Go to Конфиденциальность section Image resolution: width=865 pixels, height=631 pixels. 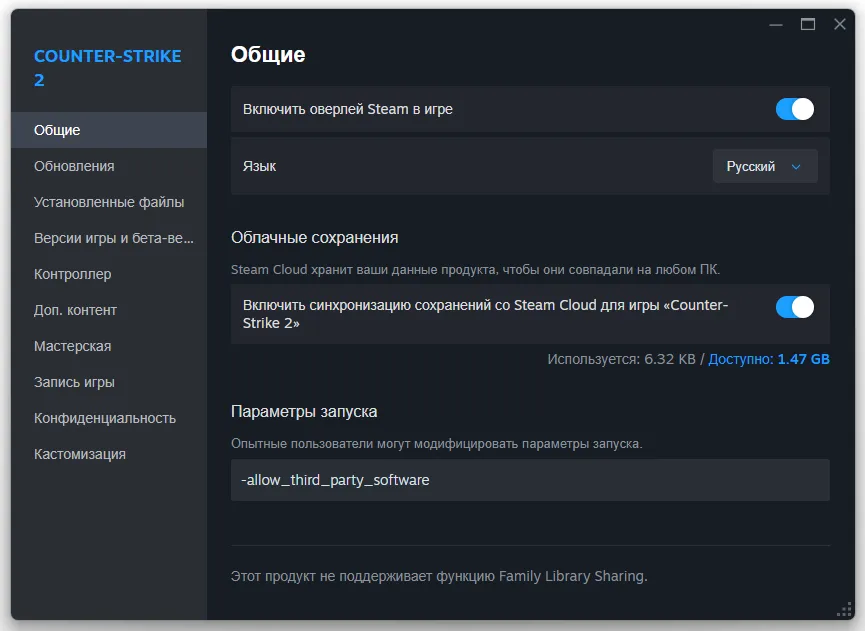coord(109,418)
